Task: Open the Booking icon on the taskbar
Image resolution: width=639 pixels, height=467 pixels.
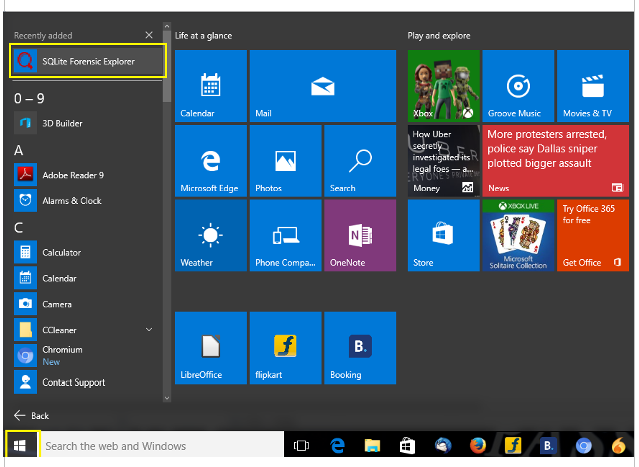Action: point(549,445)
